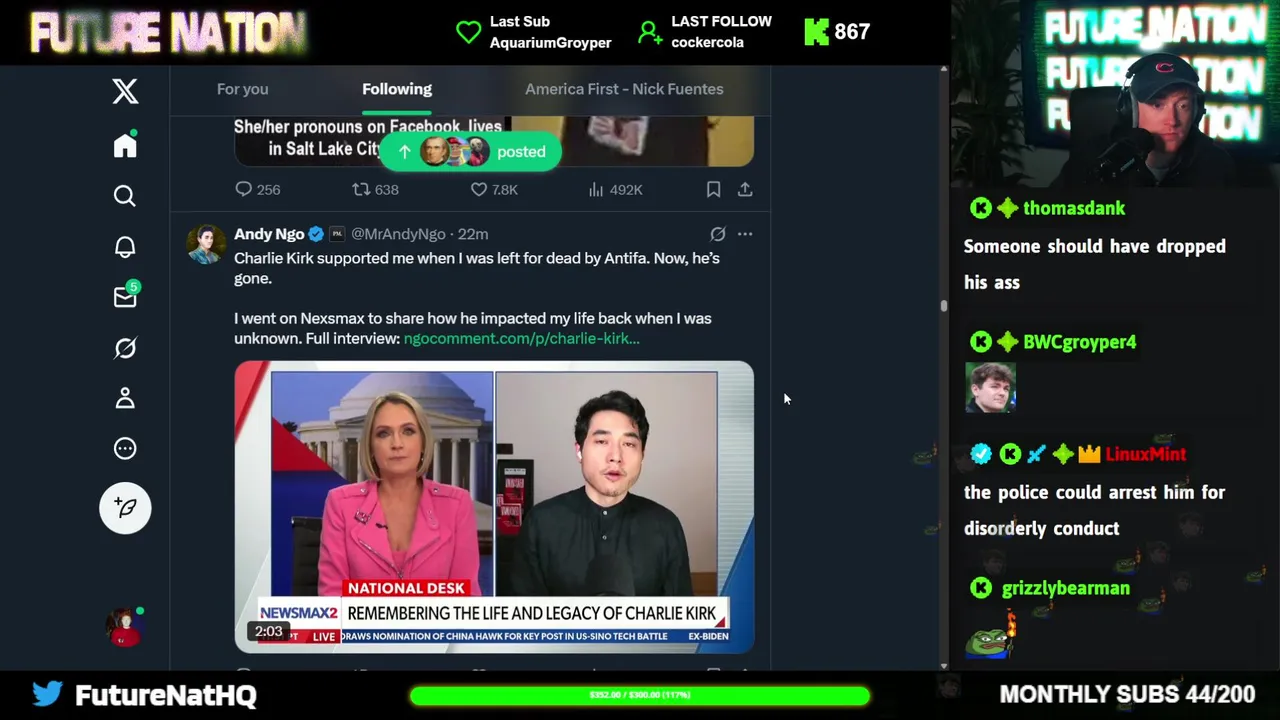Image resolution: width=1280 pixels, height=720 pixels.
Task: Click MONTHLY SUBS 44/200 counter
Action: pos(1127,694)
